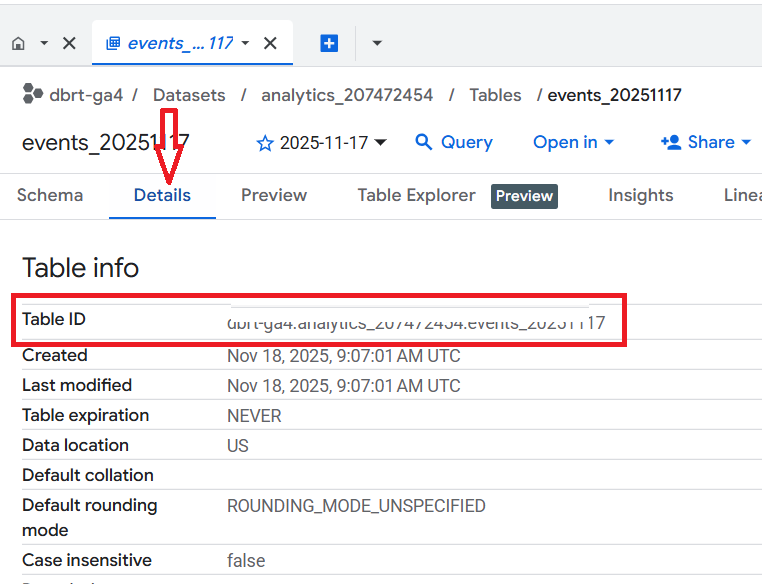This screenshot has height=584, width=762.
Task: Click the Query magnifier icon
Action: pos(423,142)
